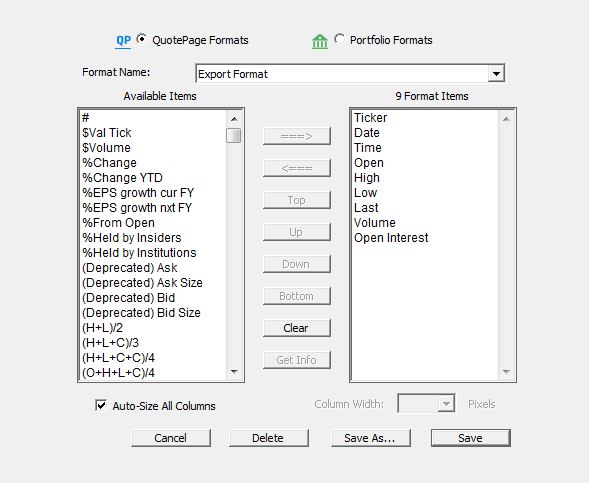Select Open Interest in Format Items
This screenshot has width=589, height=483.
(391, 238)
